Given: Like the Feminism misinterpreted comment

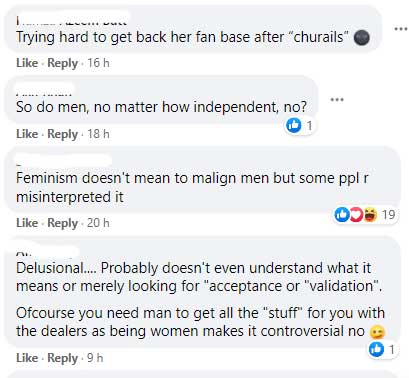Looking at the screenshot, I should click(27, 223).
